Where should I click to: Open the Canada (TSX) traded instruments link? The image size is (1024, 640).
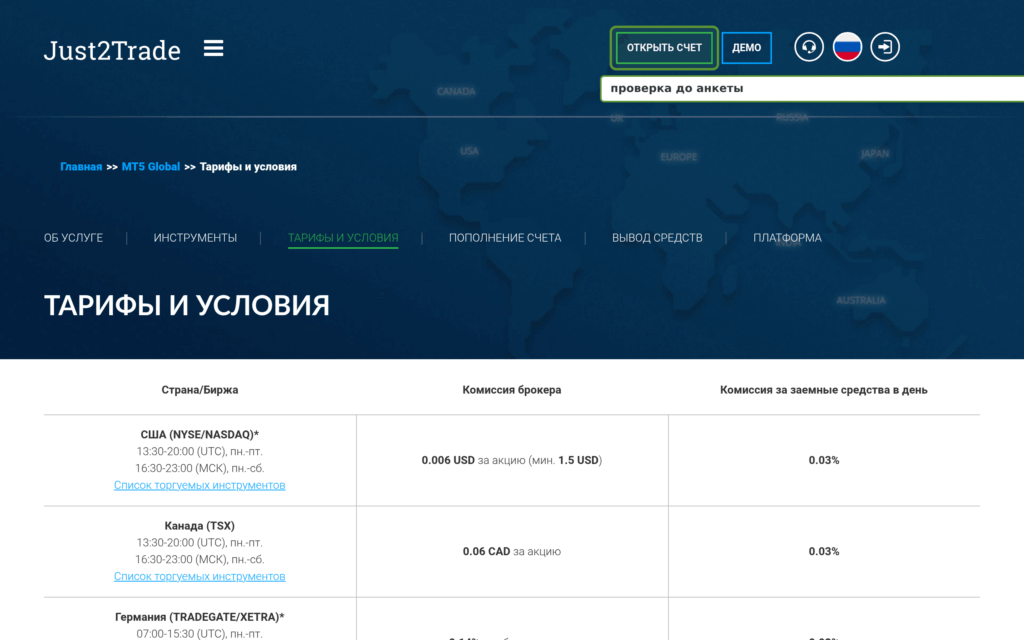[199, 577]
